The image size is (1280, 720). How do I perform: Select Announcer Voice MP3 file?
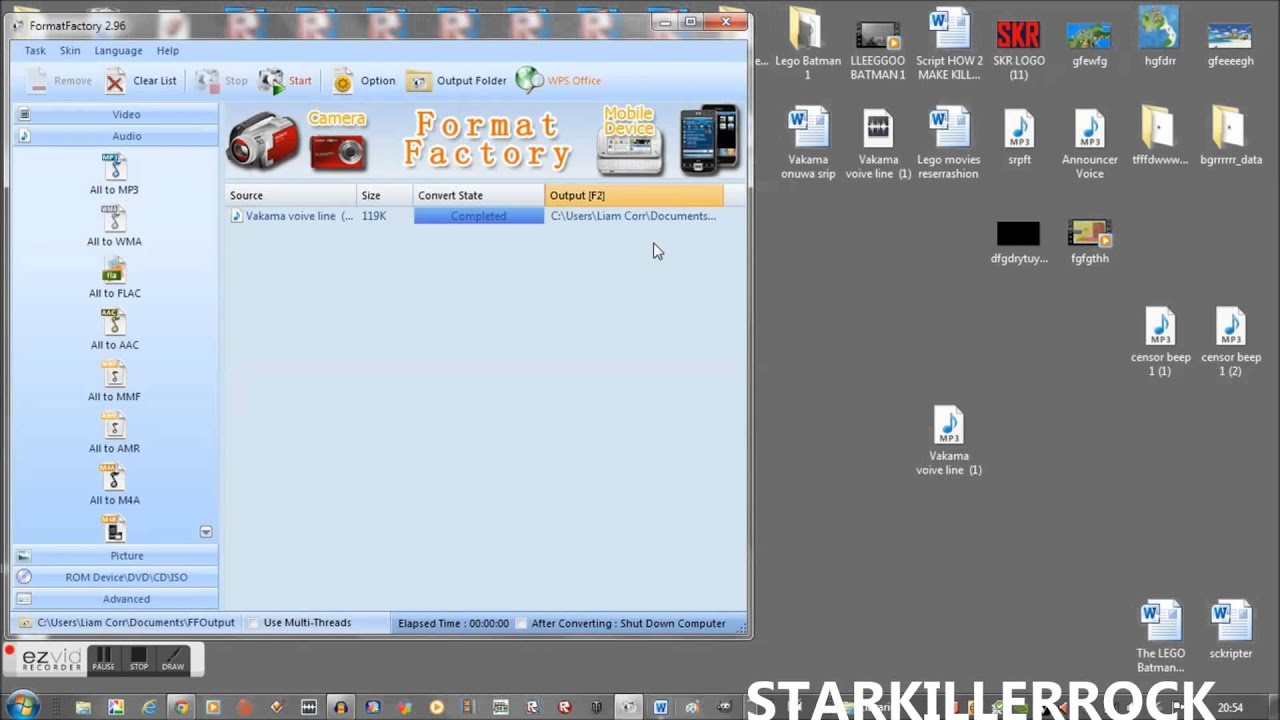click(x=1089, y=143)
